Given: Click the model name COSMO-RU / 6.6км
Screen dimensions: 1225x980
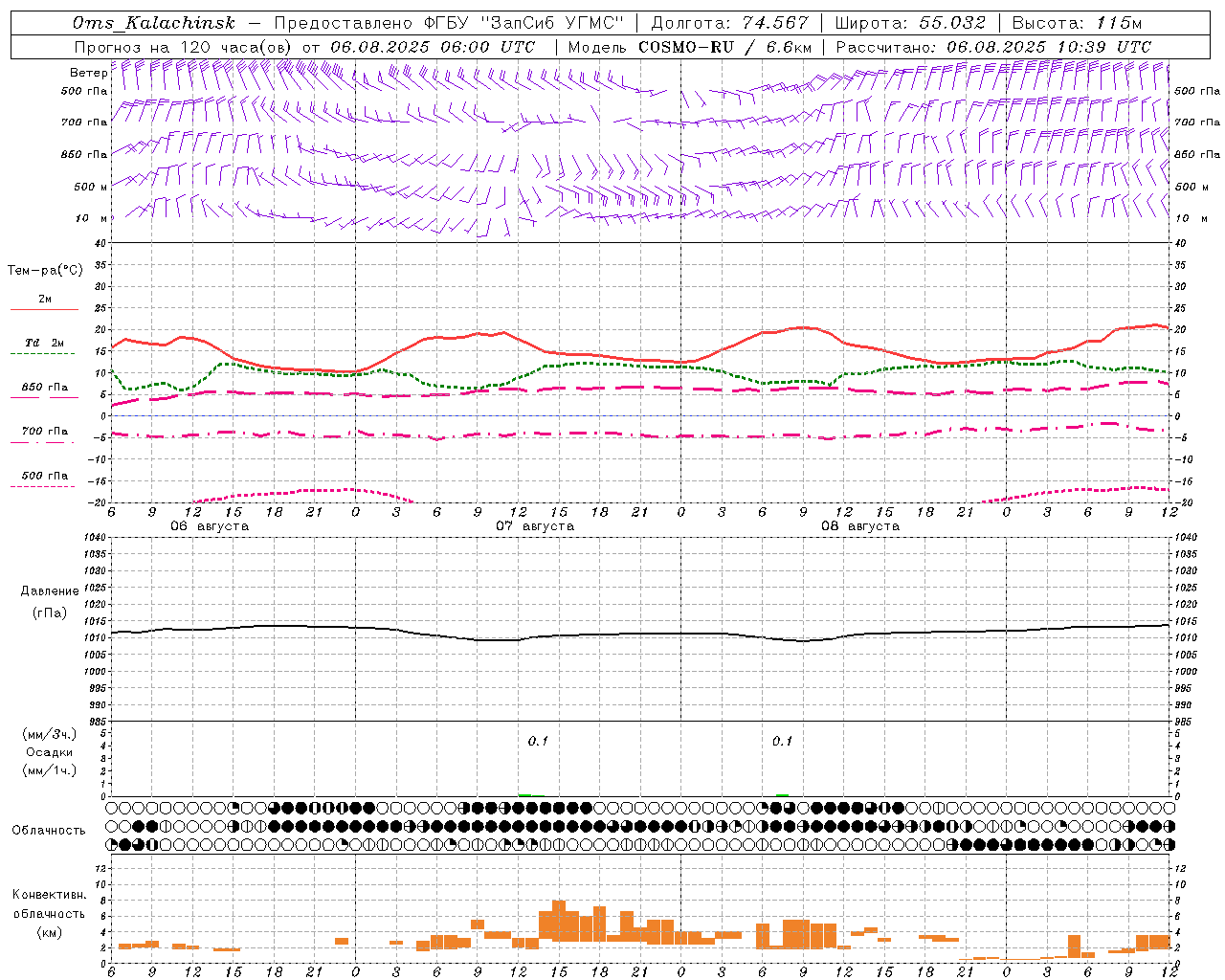Looking at the screenshot, I should (x=724, y=47).
